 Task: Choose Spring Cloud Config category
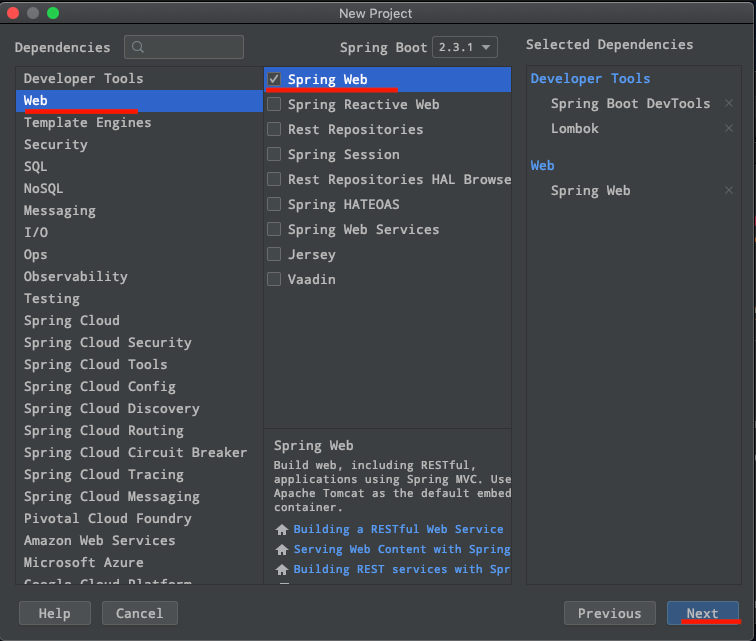click(x=139, y=387)
